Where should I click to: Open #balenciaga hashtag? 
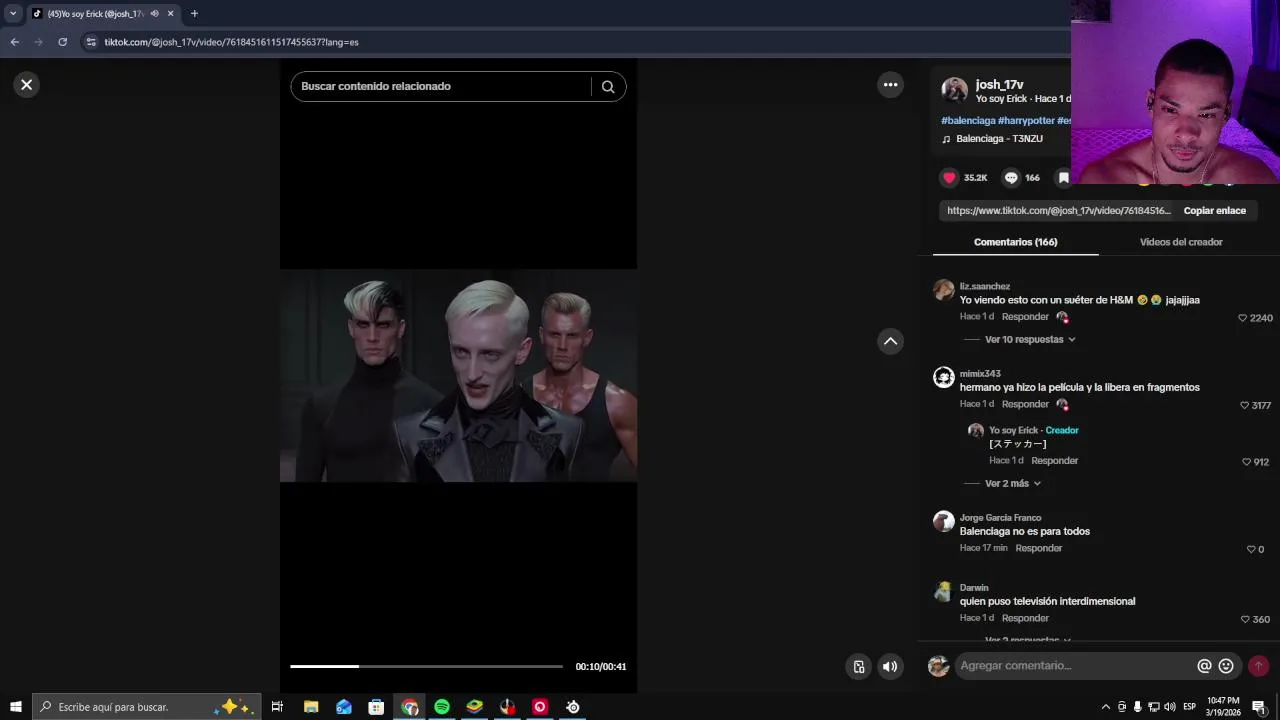pos(968,121)
